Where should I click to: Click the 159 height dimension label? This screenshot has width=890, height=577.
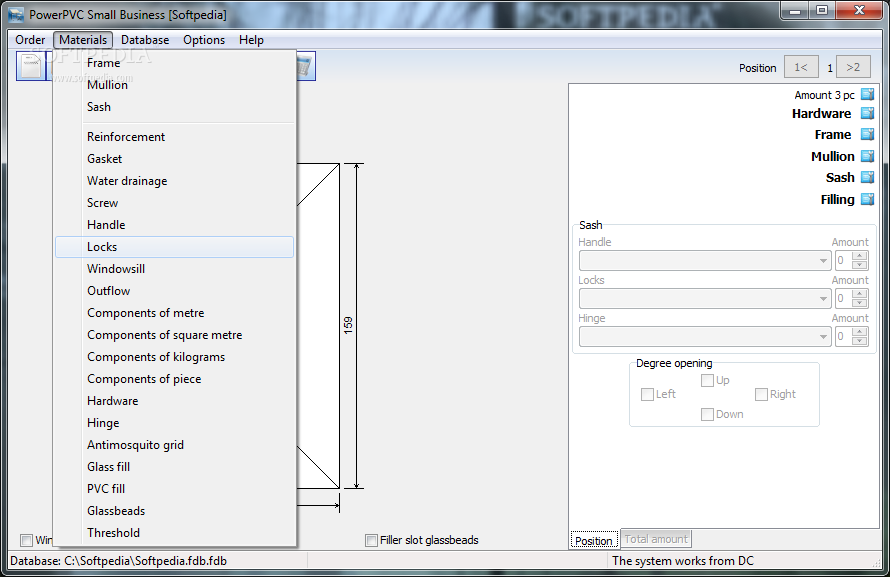coord(348,325)
